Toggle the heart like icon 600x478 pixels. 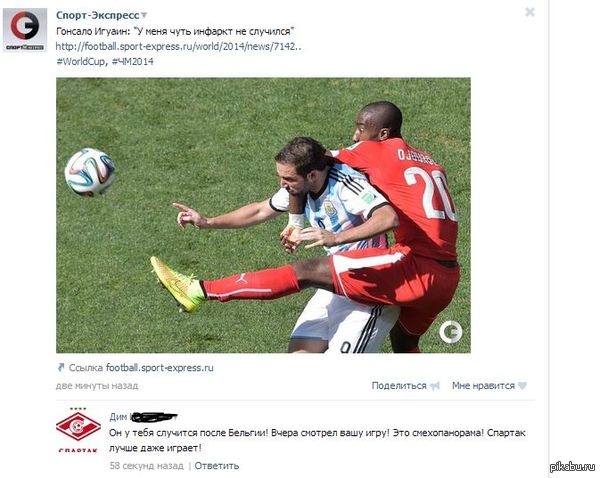tap(522, 386)
